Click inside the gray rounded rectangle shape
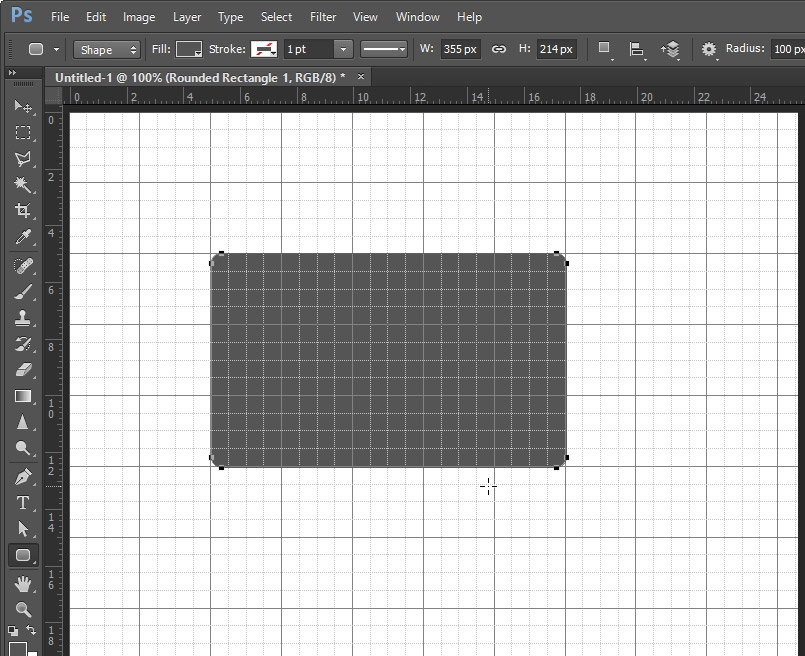Screen dimensions: 805x656 tap(389, 360)
